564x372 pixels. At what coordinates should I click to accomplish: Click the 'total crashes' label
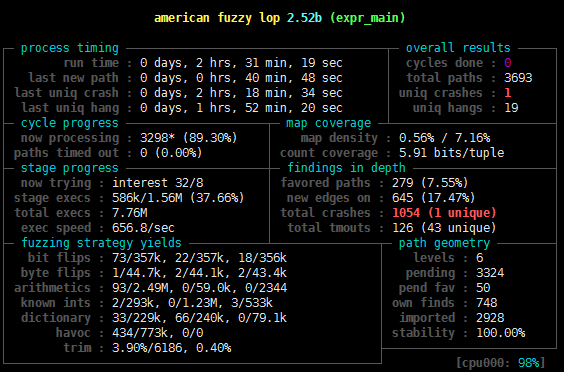(x=325, y=213)
